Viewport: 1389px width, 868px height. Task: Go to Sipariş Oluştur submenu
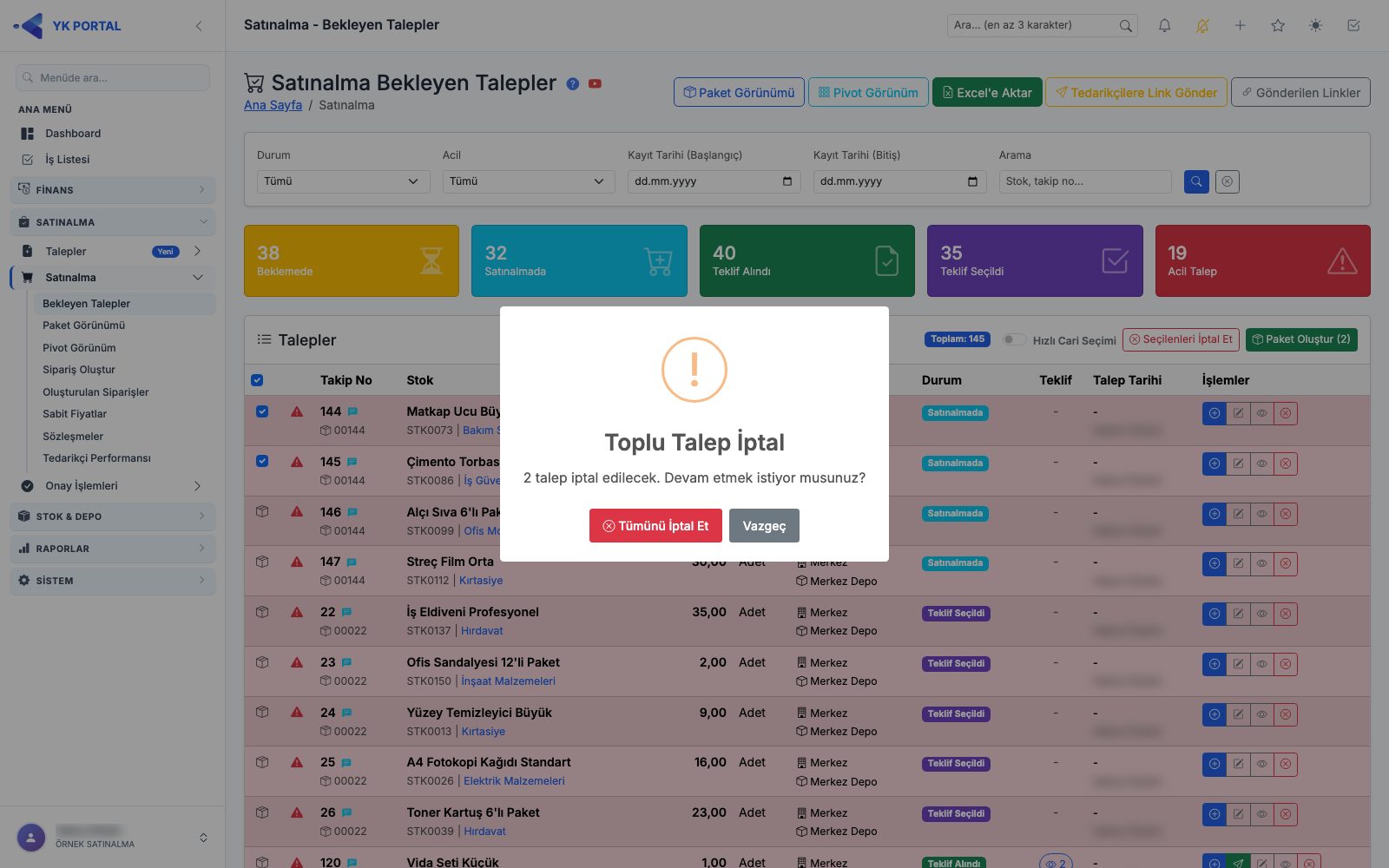79,370
